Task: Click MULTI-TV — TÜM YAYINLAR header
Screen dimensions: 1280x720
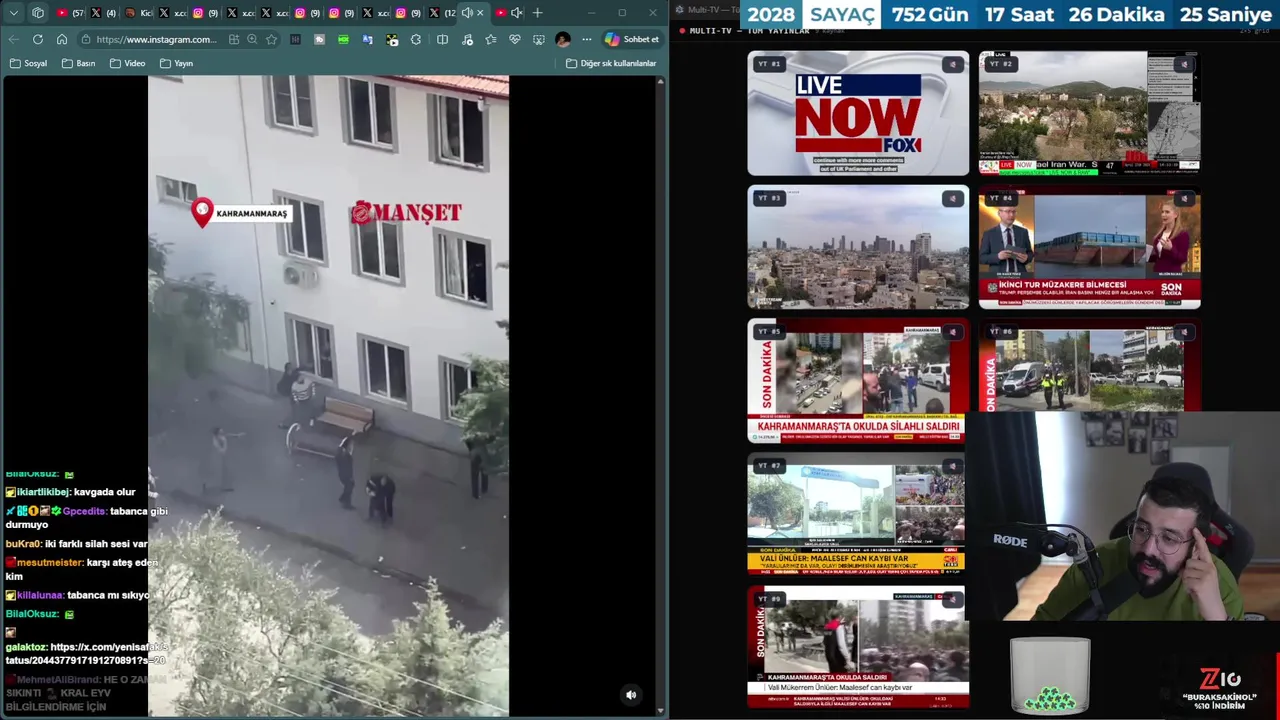Action: tap(749, 31)
